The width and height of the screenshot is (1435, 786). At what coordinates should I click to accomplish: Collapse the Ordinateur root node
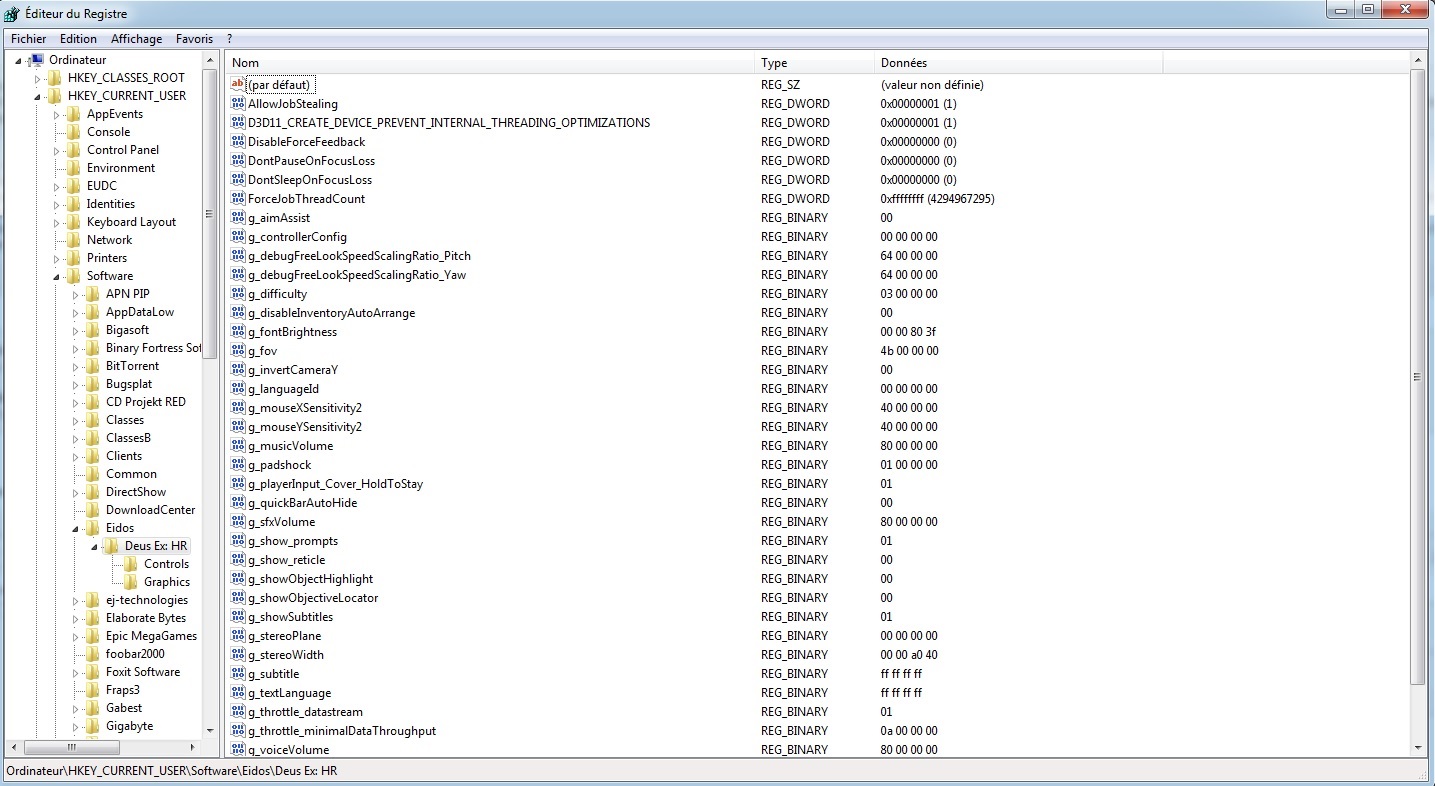coord(19,61)
